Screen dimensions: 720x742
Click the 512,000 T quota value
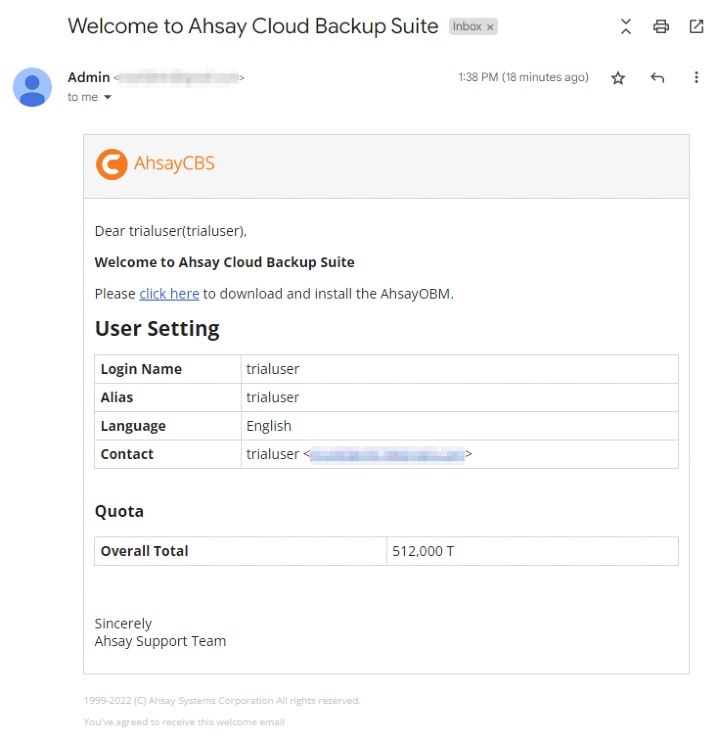coord(424,551)
